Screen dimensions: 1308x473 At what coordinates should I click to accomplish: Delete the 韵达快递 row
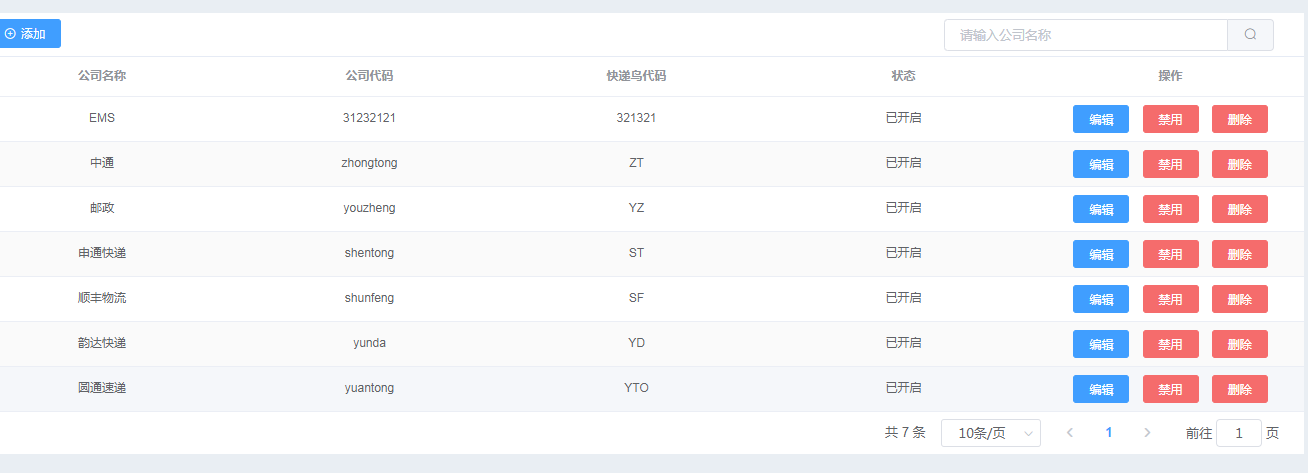tap(1240, 344)
